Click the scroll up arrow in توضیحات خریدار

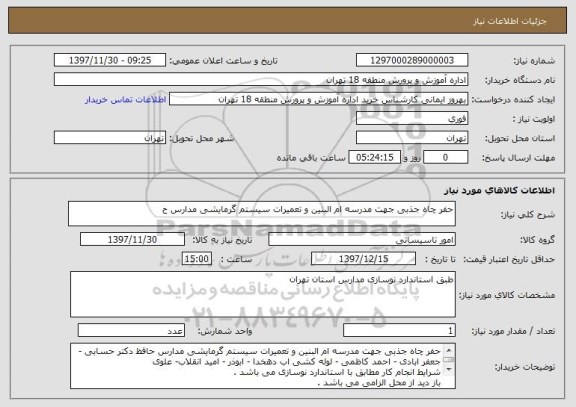(449, 349)
